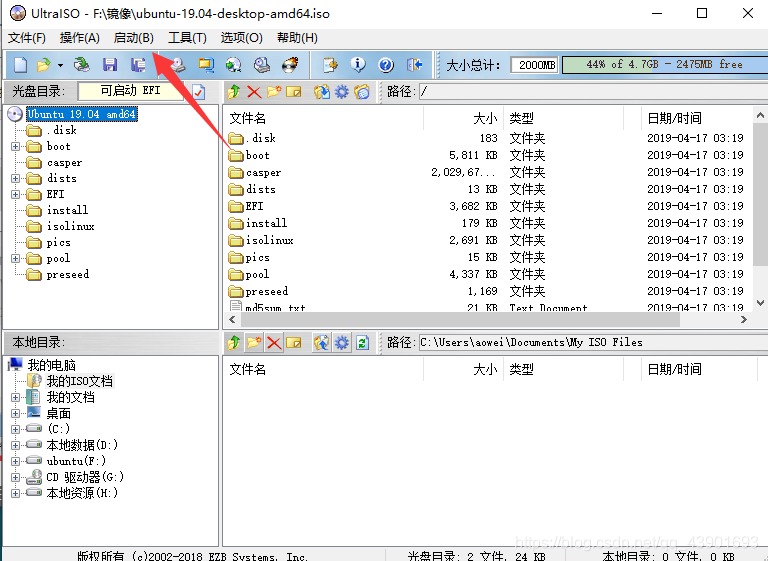768x561 pixels.
Task: Expand the boot folder tree node
Action: click(15, 146)
